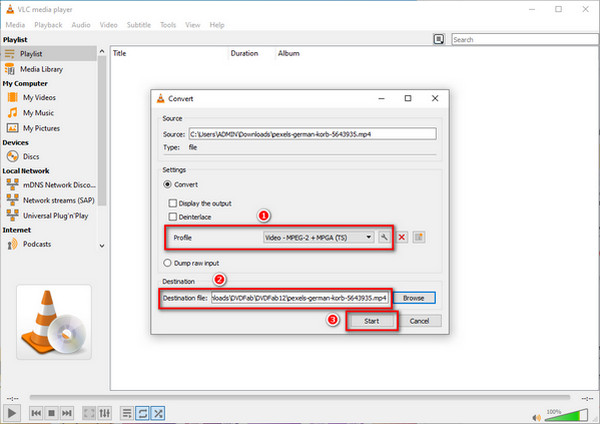Click Browse for destination file
Screen dimensions: 600x424
click(x=414, y=298)
